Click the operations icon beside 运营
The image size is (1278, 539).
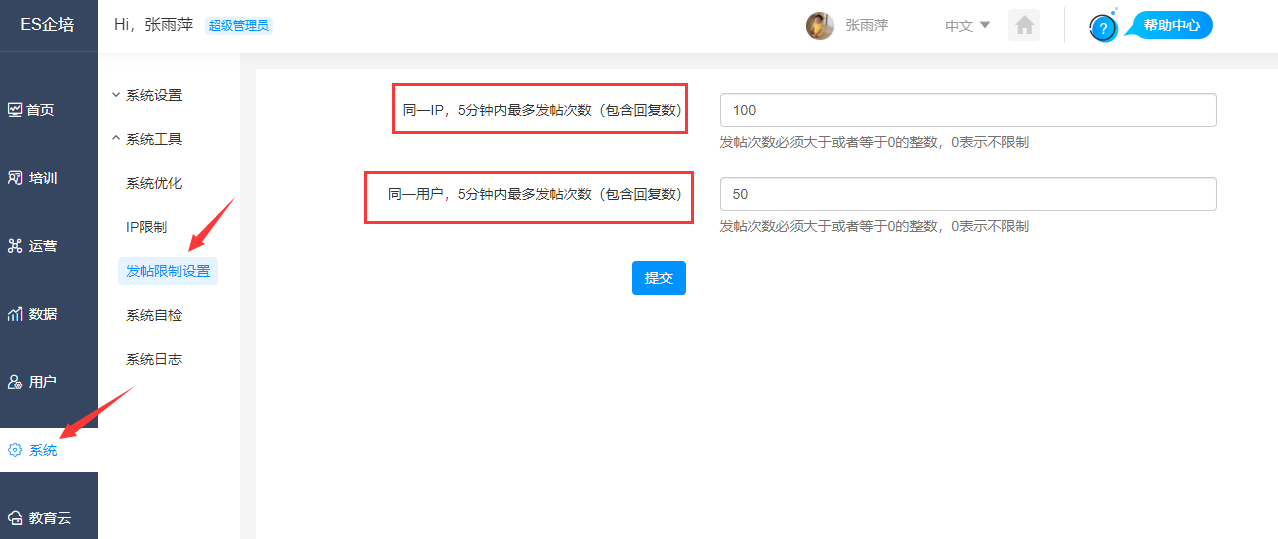pyautogui.click(x=15, y=246)
